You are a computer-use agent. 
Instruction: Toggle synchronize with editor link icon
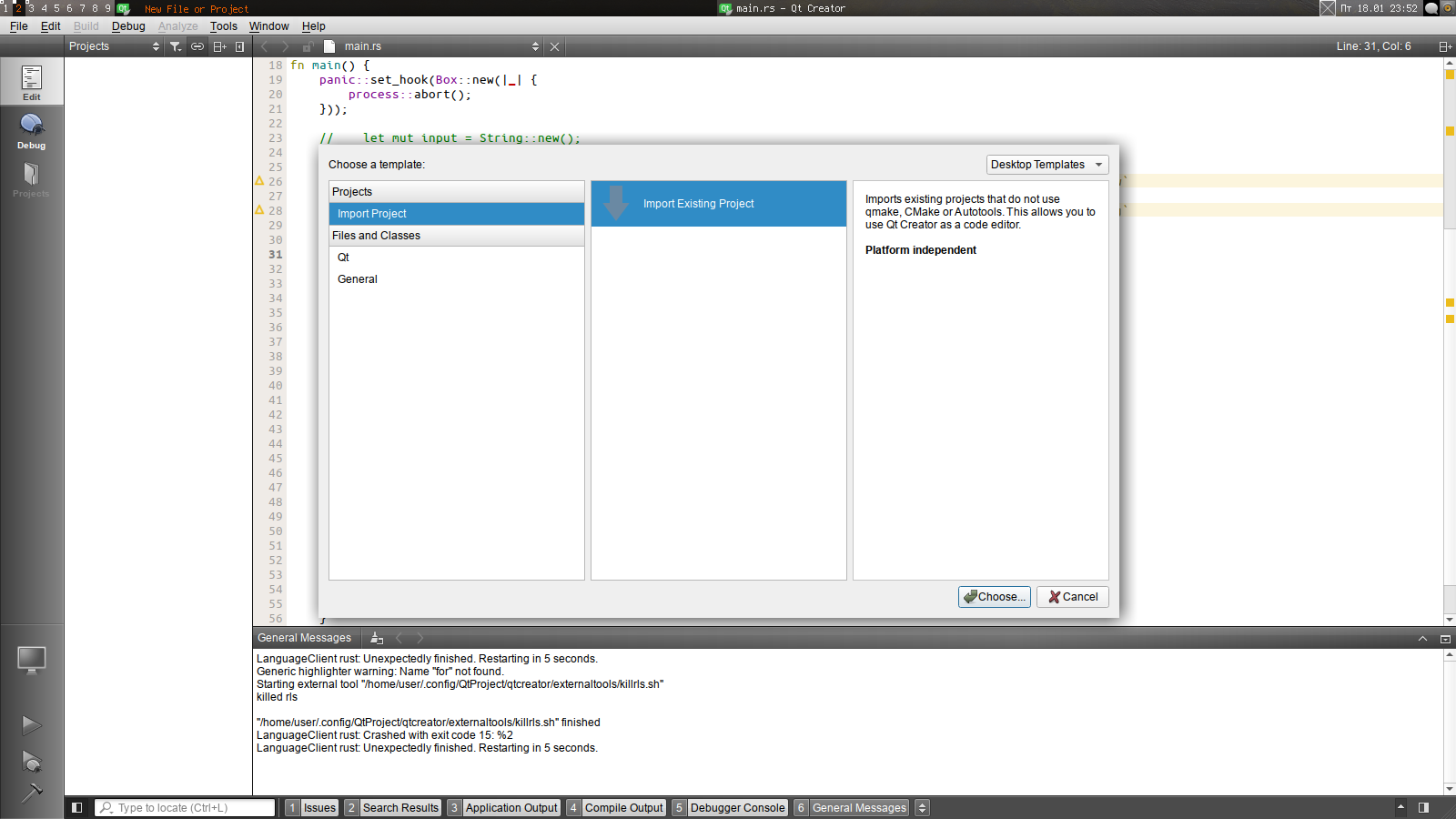(x=197, y=46)
